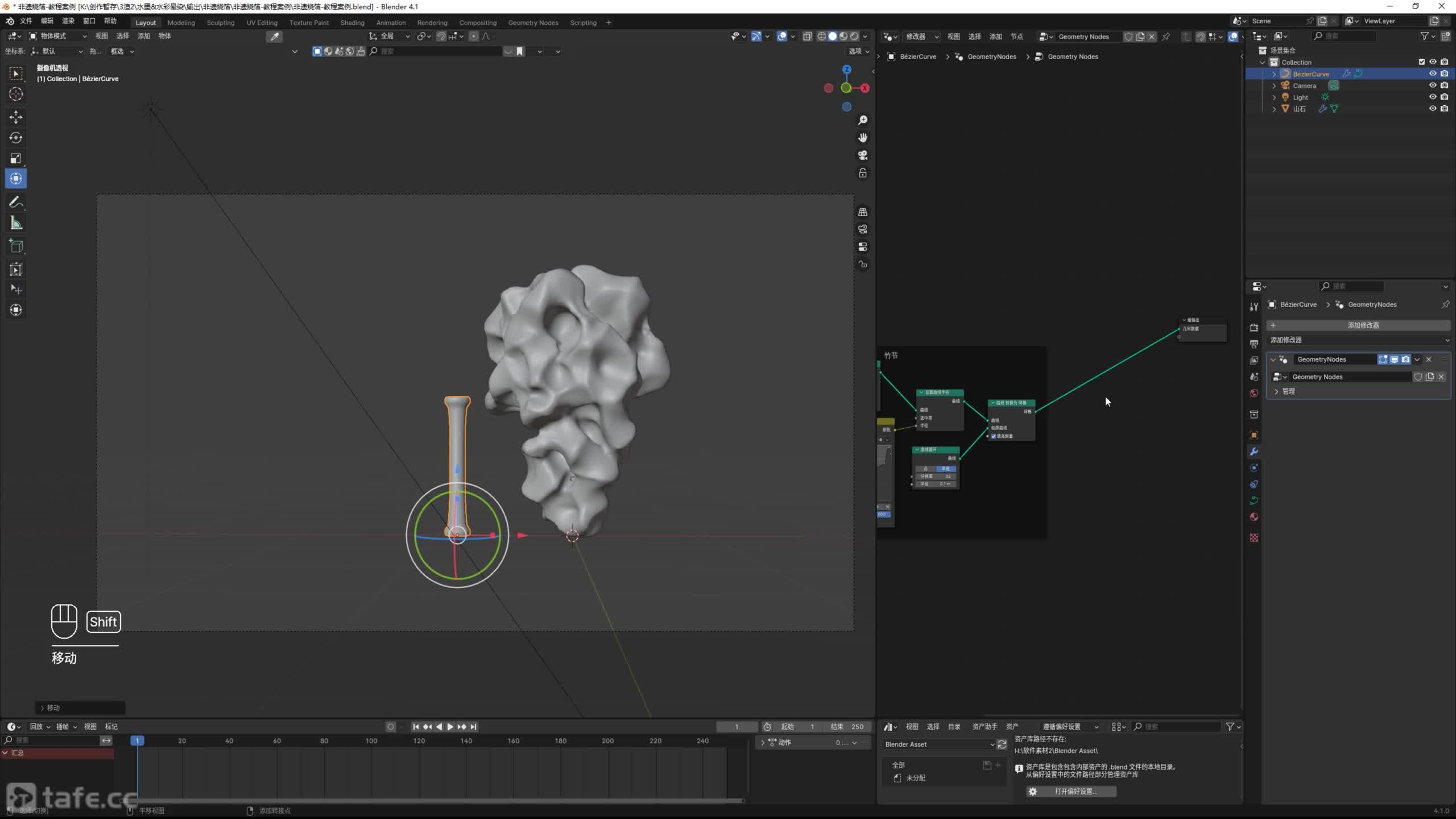Viewport: 1456px width, 819px height.
Task: Toggle the camera view icon in the viewport
Action: click(863, 155)
